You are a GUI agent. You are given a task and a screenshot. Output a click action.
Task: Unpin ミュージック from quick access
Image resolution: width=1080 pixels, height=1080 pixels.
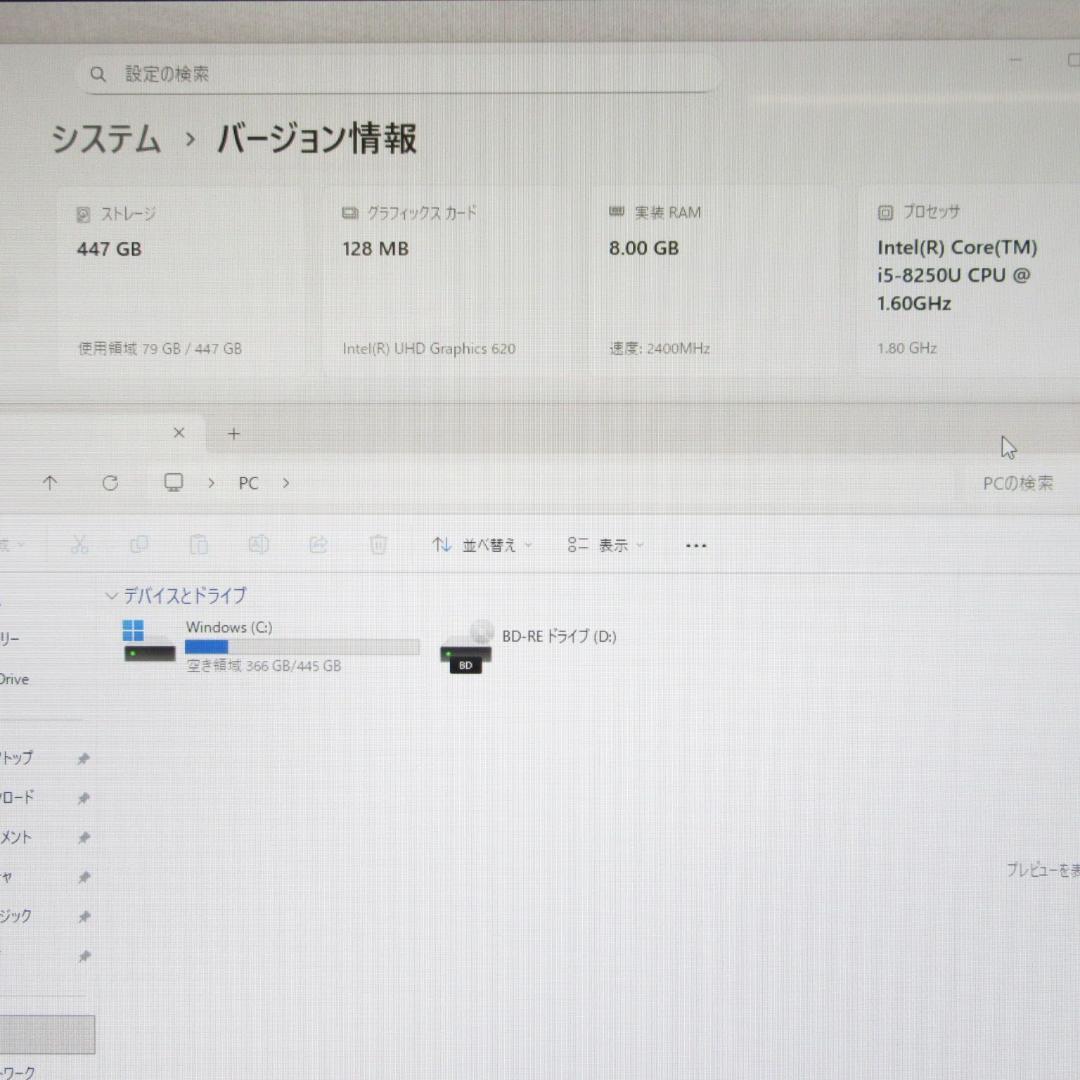(84, 916)
